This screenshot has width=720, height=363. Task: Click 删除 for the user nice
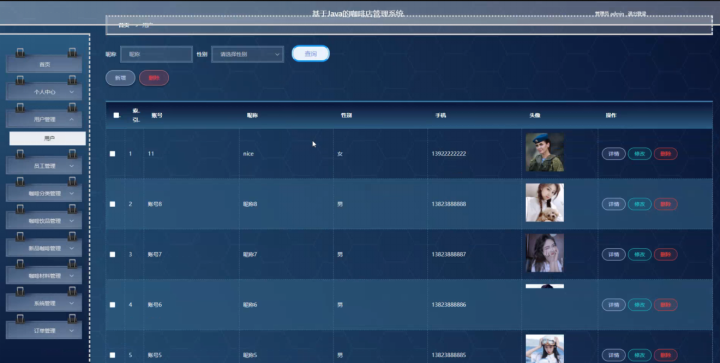click(x=665, y=154)
